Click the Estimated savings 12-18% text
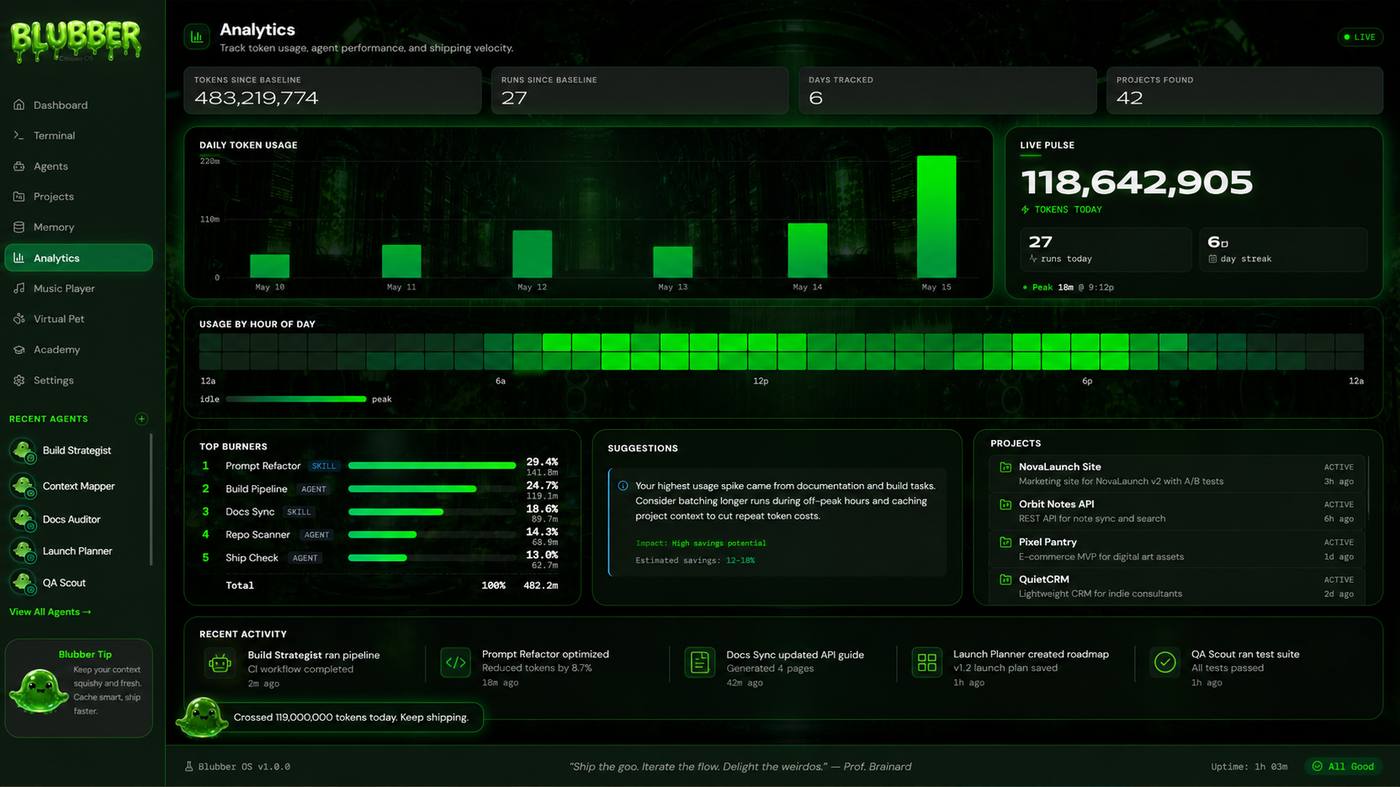This screenshot has height=787, width=1400. click(695, 561)
